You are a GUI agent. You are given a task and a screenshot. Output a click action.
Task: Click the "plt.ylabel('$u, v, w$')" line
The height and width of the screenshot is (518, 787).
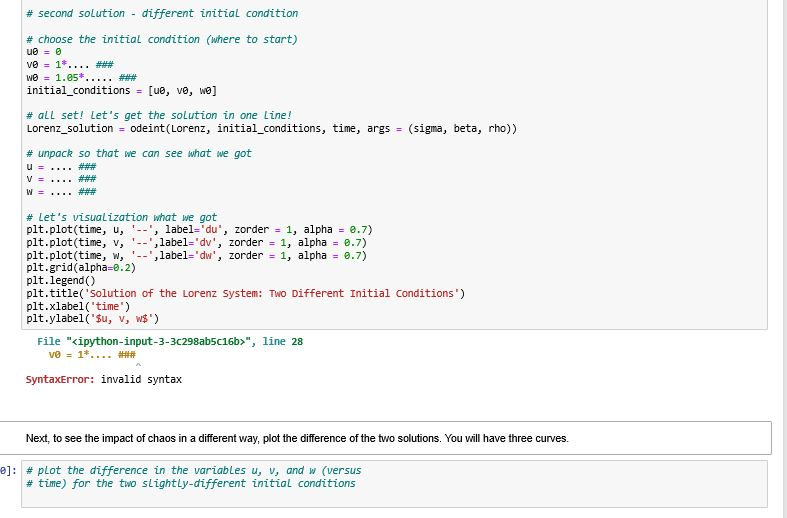(93, 319)
